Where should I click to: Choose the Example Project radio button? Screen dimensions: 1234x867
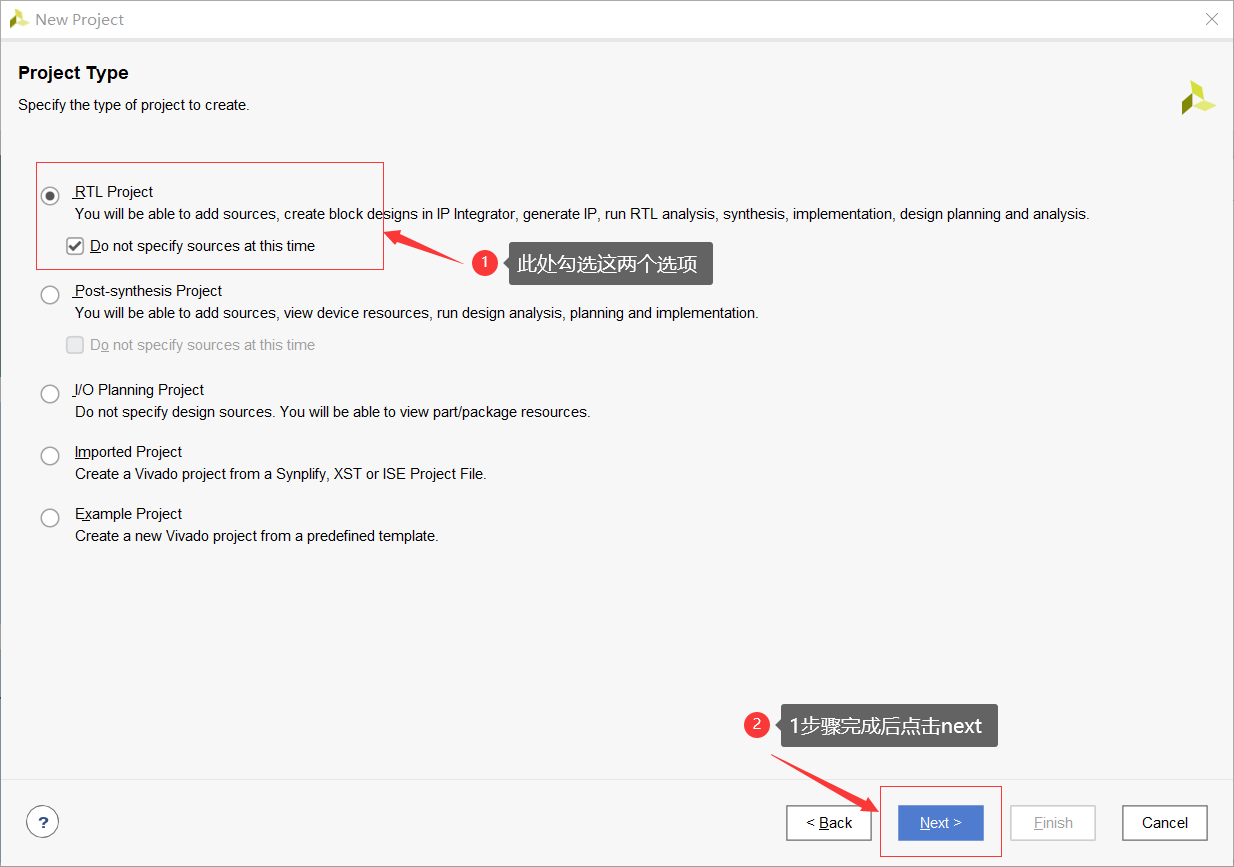tap(50, 518)
